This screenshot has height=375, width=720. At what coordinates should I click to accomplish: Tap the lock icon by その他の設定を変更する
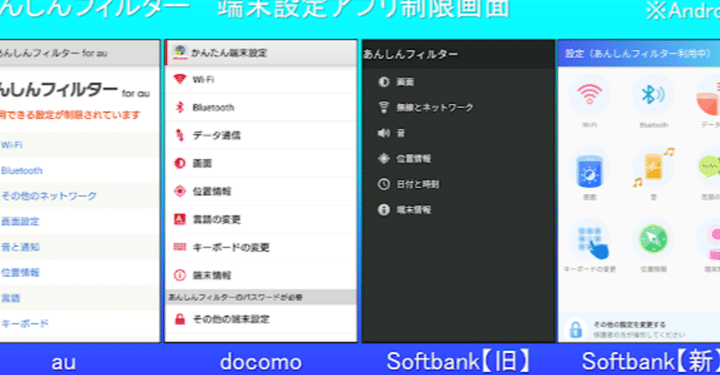tap(575, 330)
